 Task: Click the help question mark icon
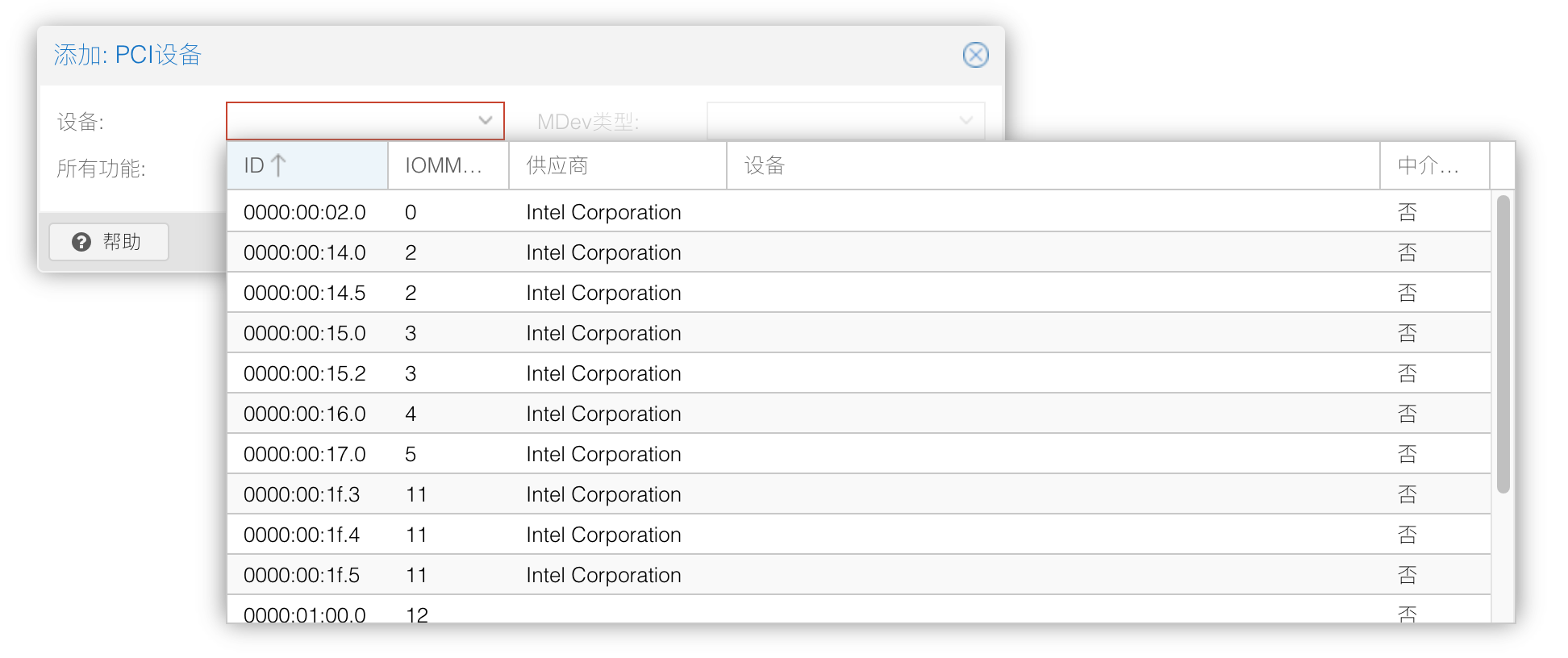[x=81, y=242]
